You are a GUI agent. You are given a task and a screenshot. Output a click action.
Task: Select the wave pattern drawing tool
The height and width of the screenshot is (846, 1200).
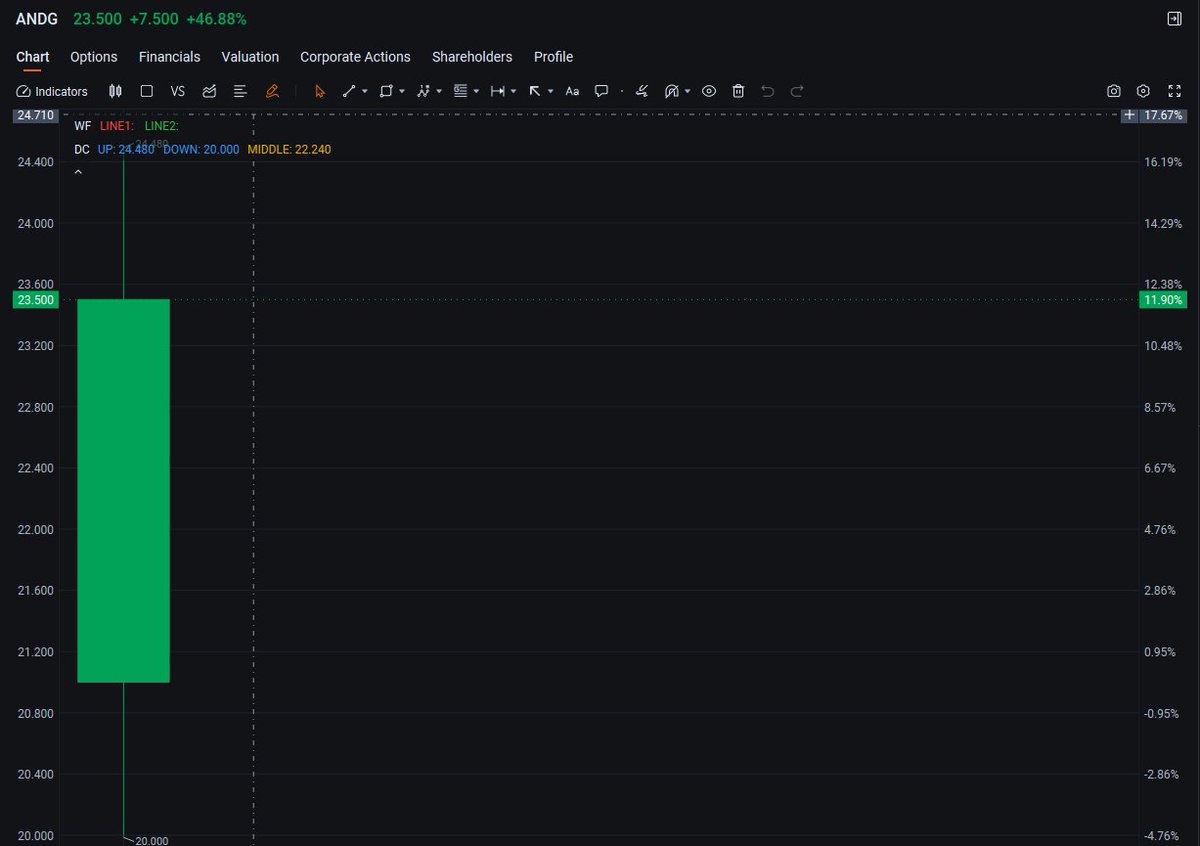point(423,91)
